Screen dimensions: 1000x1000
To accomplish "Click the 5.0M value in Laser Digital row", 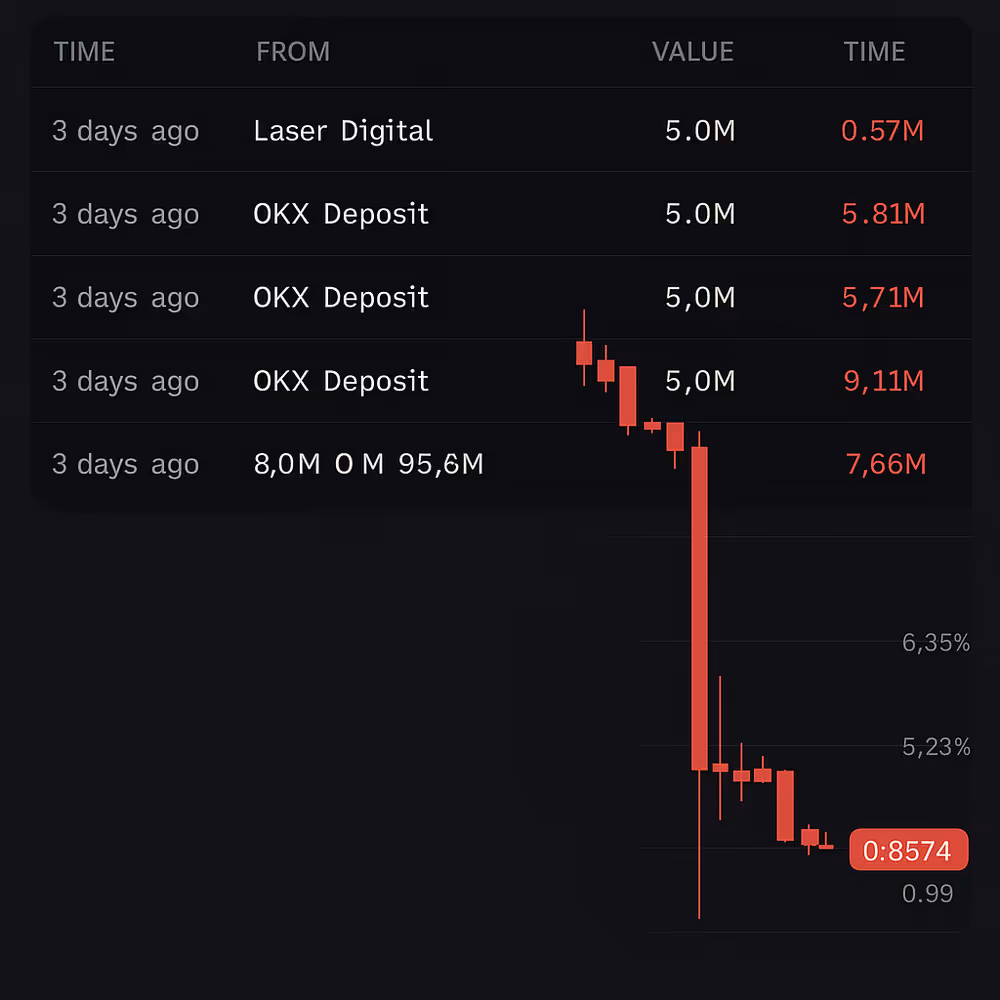I will click(x=700, y=131).
